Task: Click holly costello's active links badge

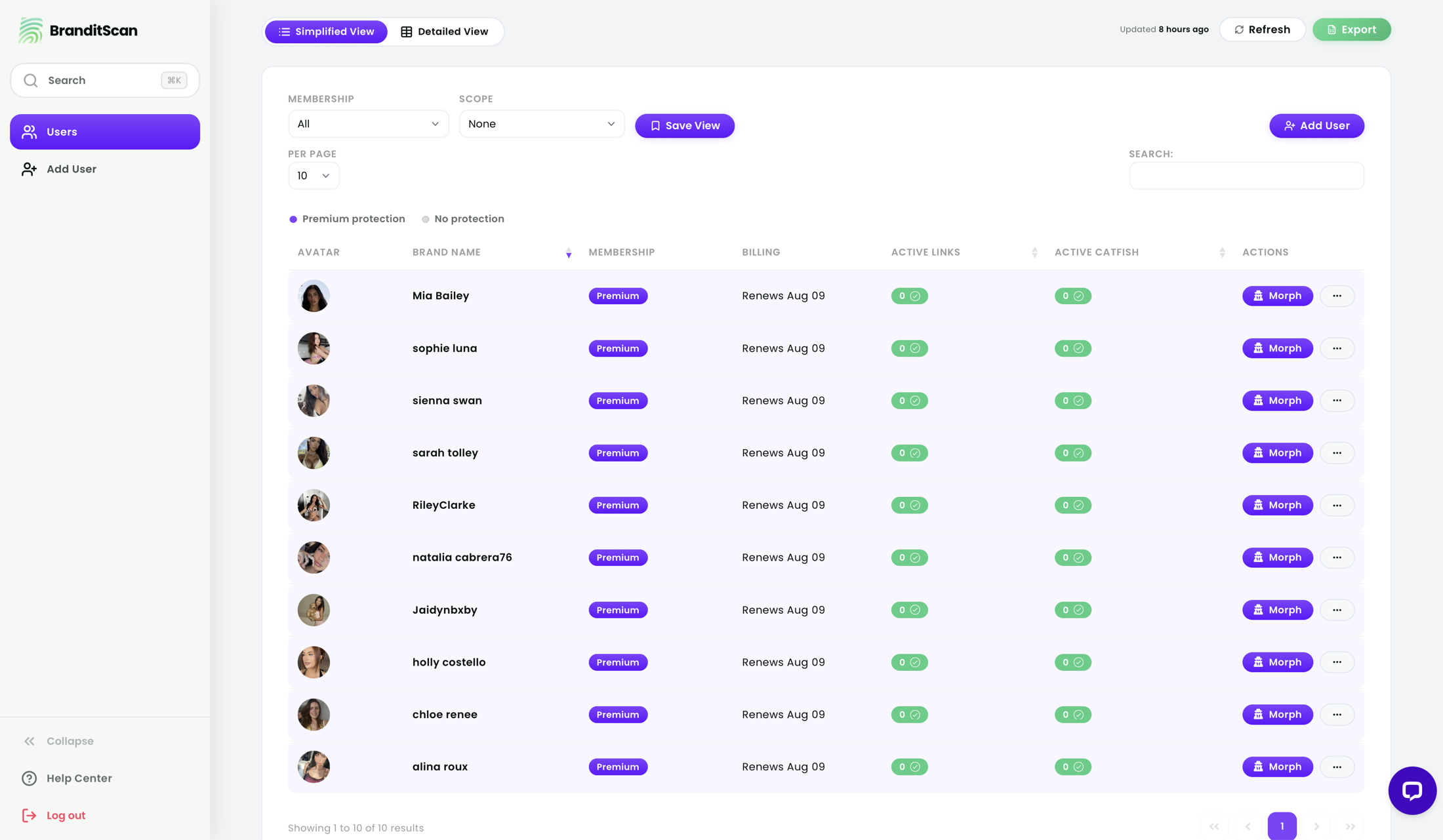Action: pyautogui.click(x=909, y=662)
